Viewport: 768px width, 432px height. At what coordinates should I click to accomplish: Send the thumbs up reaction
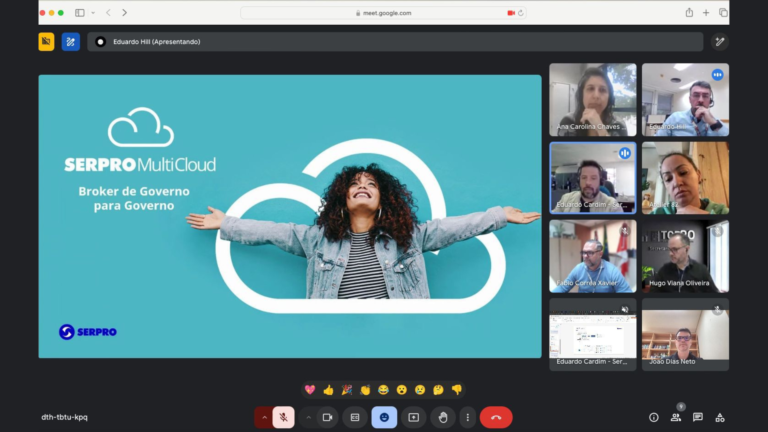coord(328,390)
